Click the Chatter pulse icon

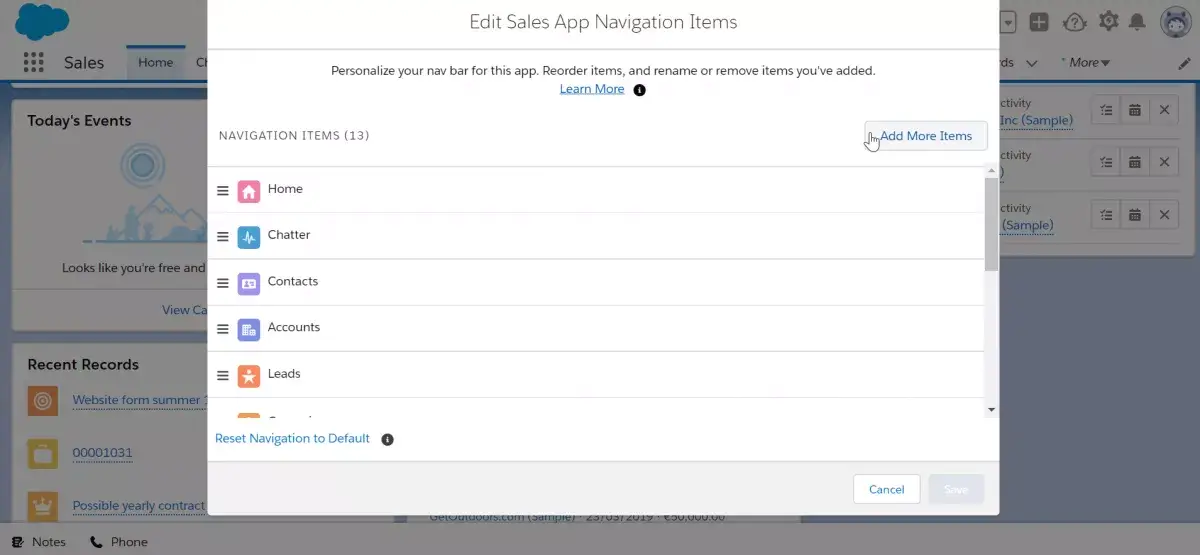click(249, 236)
